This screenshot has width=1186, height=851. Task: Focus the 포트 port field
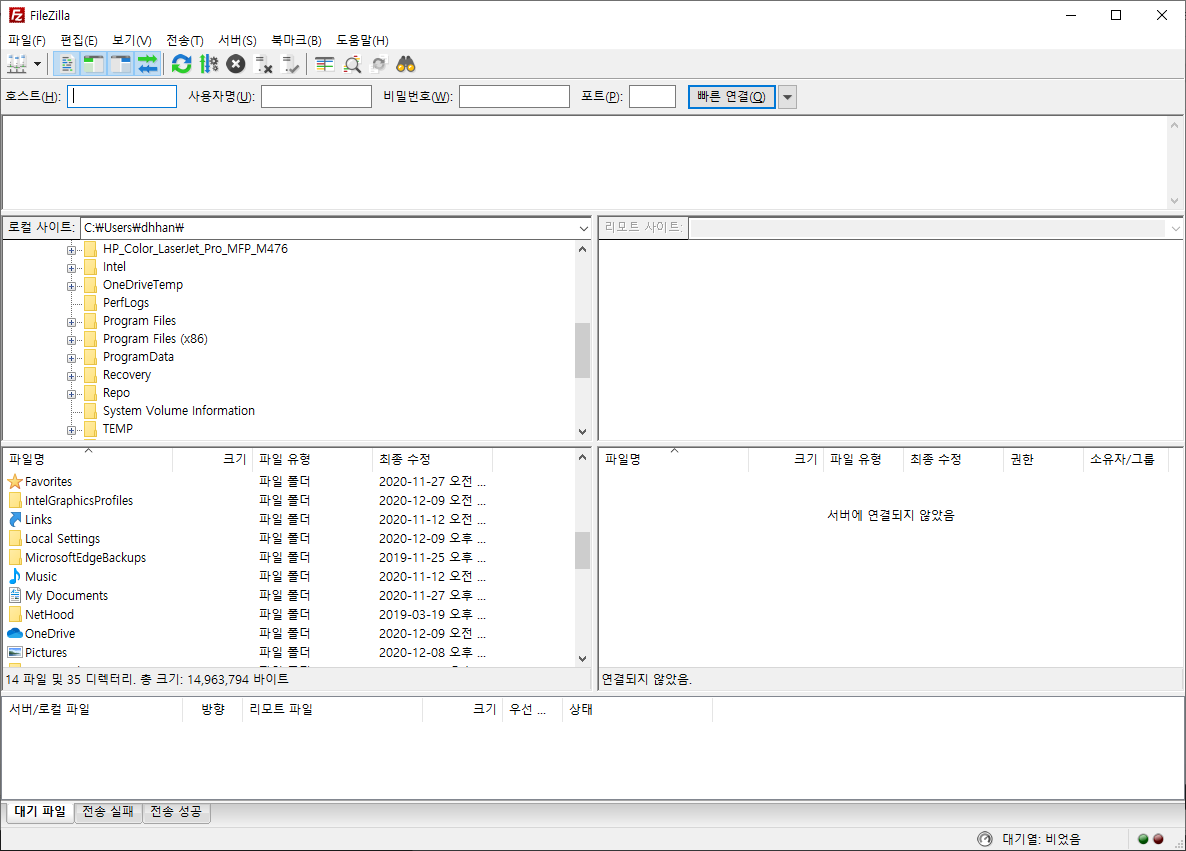(652, 96)
